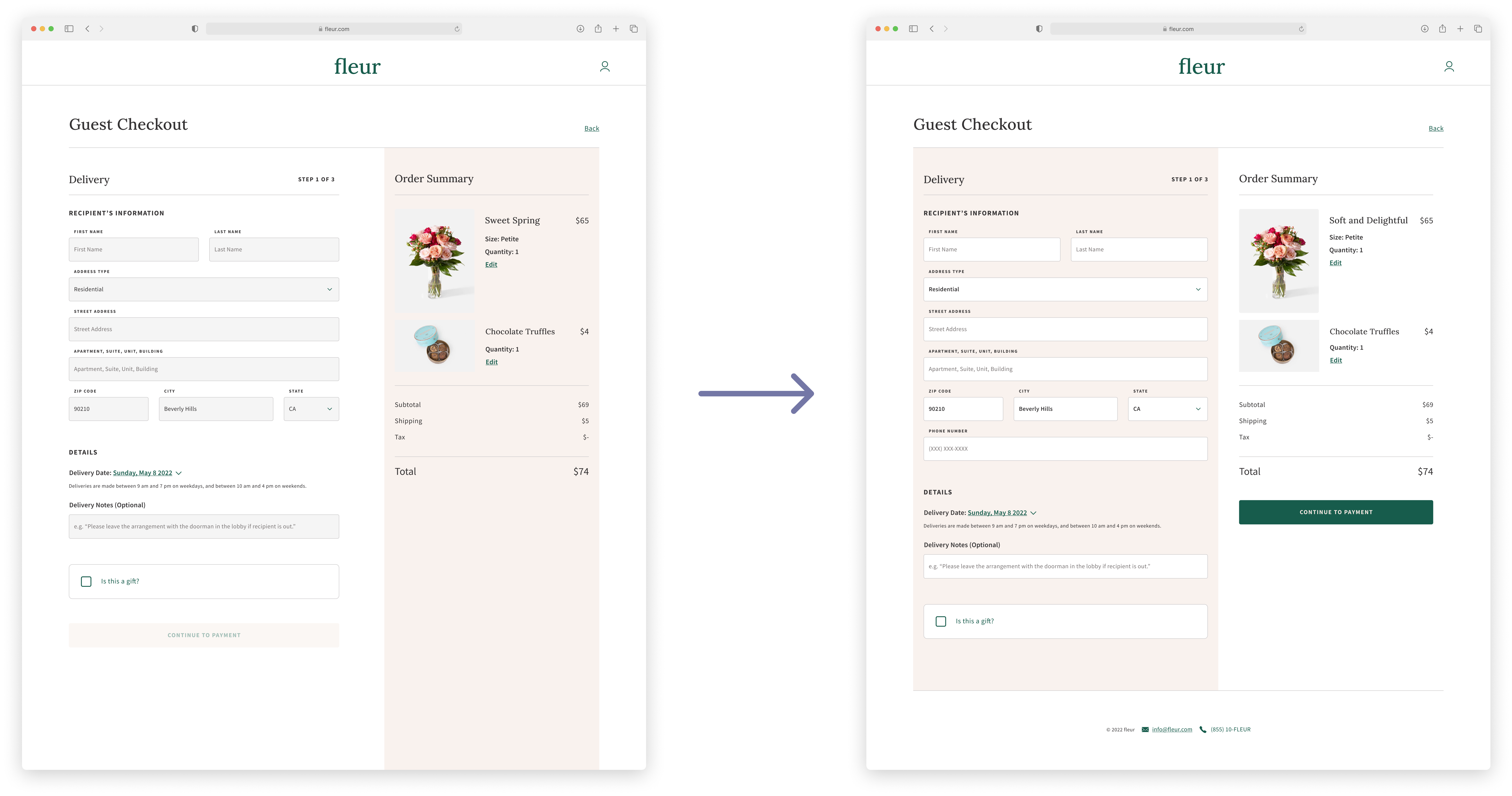
Task: Click forward arrow in left browser window
Action: click(x=102, y=29)
